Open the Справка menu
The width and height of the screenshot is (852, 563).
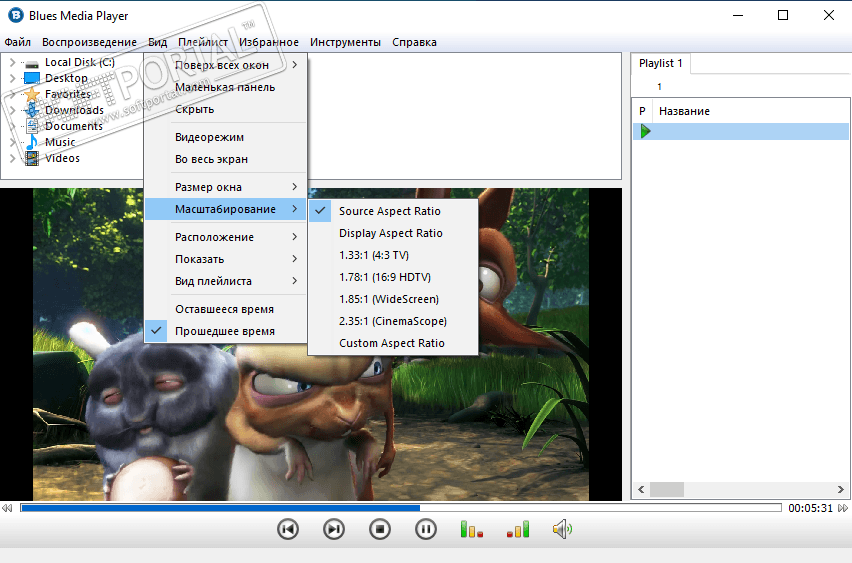(x=414, y=42)
